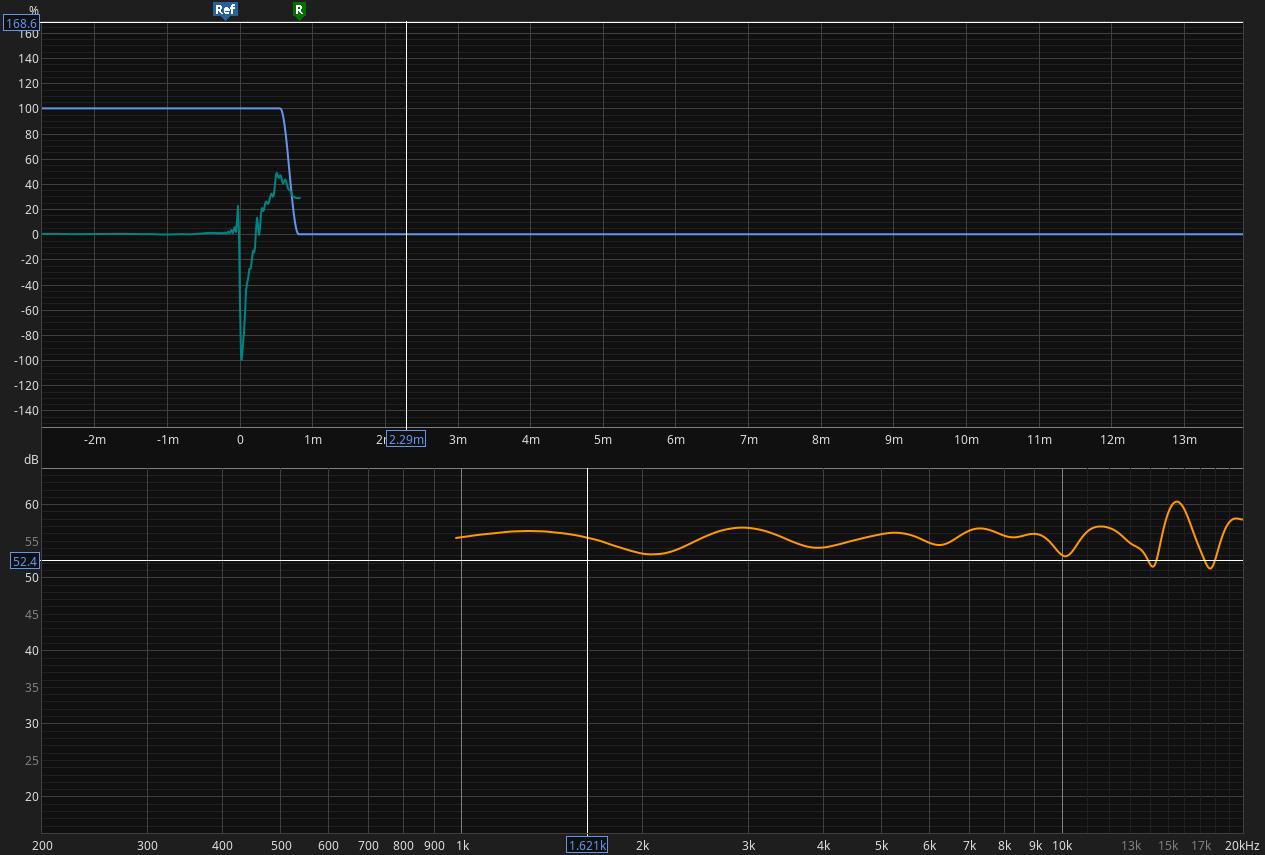The width and height of the screenshot is (1265, 855).
Task: Click the 10m time axis label
Action: coord(966,440)
